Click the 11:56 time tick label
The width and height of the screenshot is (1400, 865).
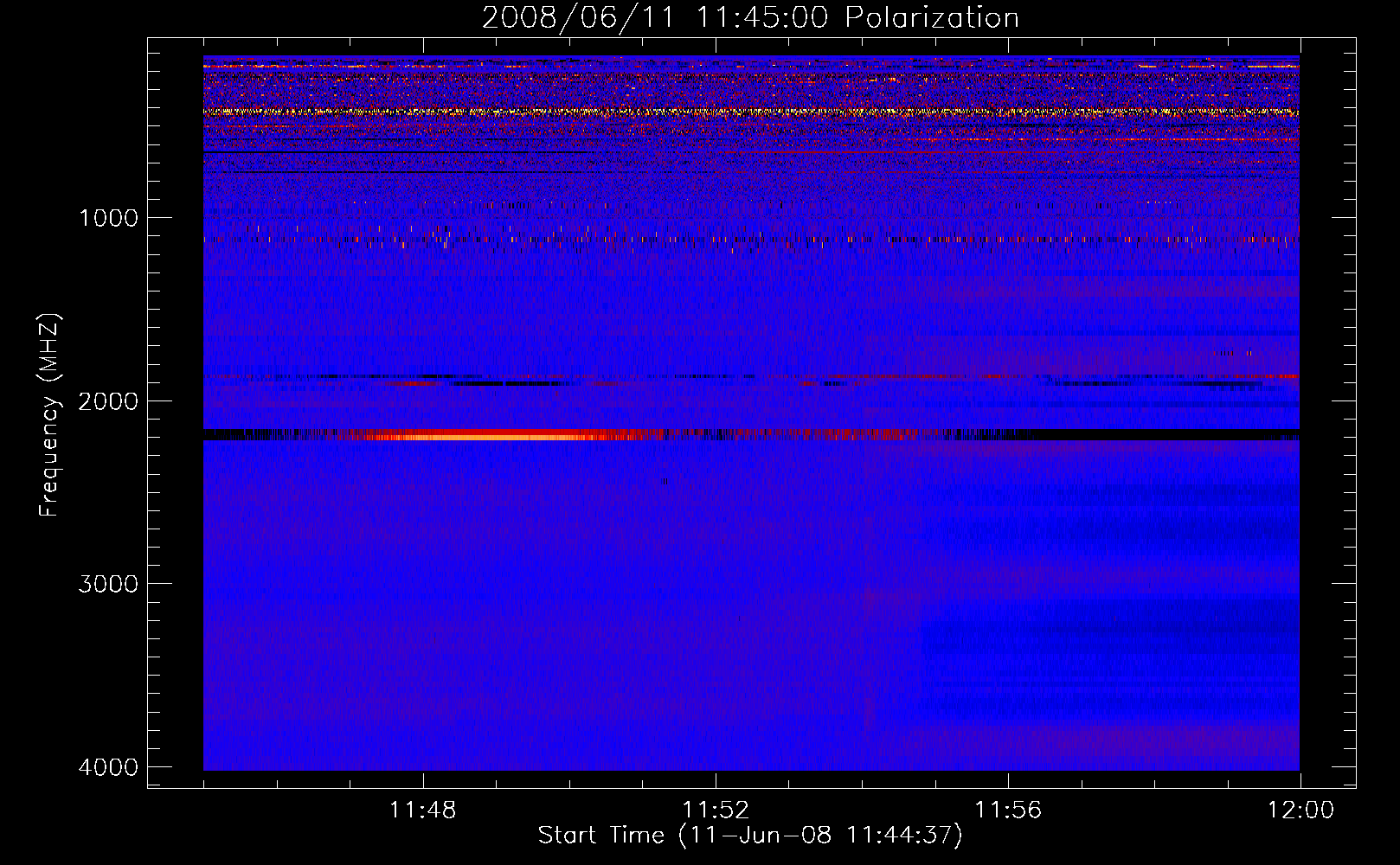(x=1008, y=811)
